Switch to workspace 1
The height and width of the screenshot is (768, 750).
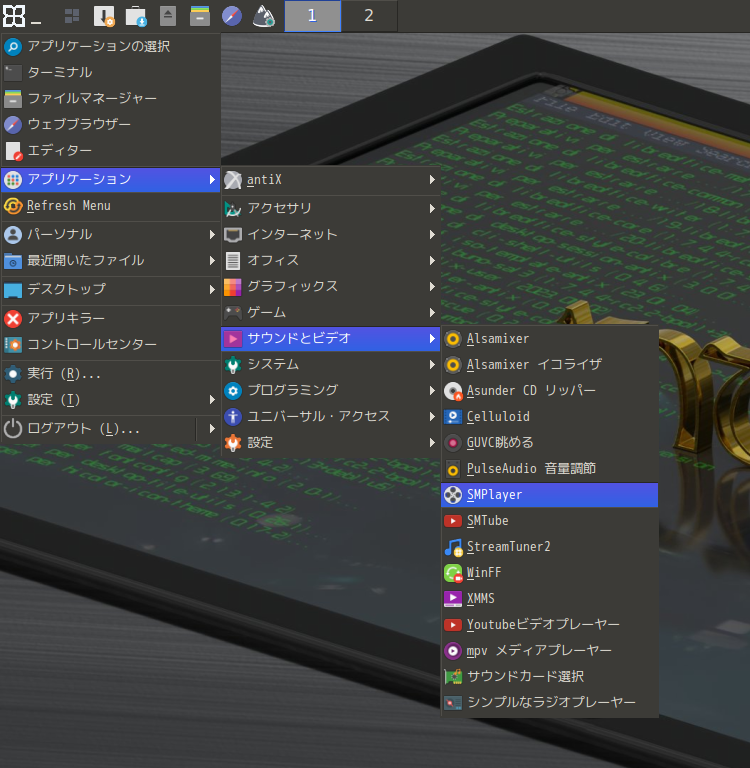pos(313,16)
